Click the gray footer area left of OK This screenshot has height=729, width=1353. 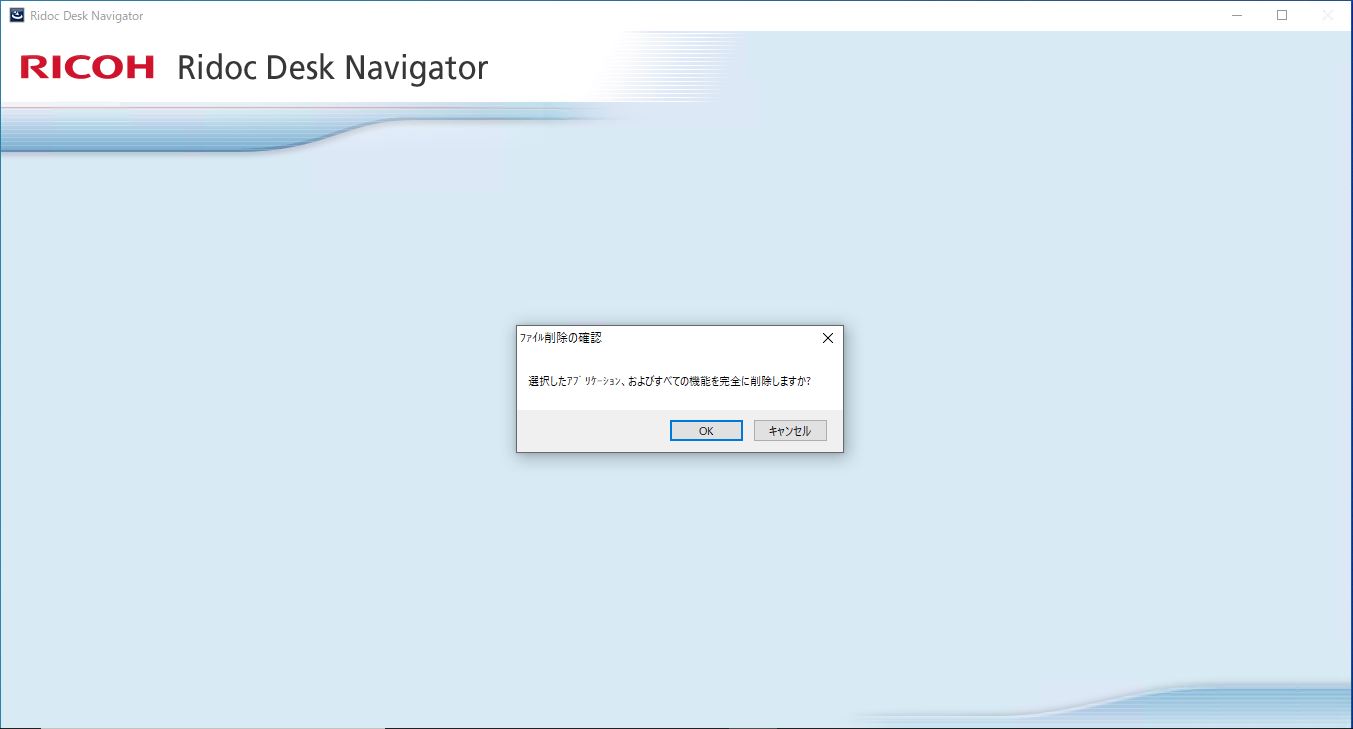[x=590, y=431]
